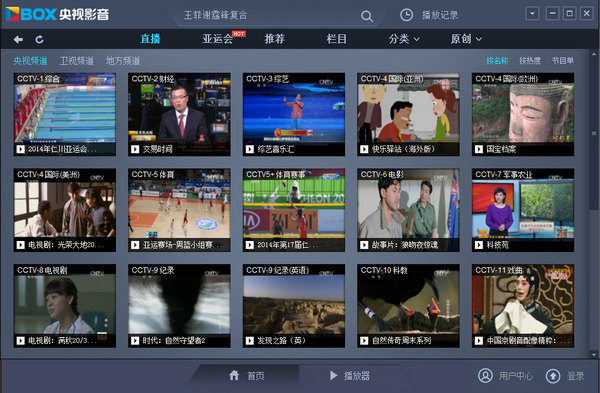Open CCTV-4国际(美洲) thumbnail
Screen dimensions: 600x393
point(65,210)
